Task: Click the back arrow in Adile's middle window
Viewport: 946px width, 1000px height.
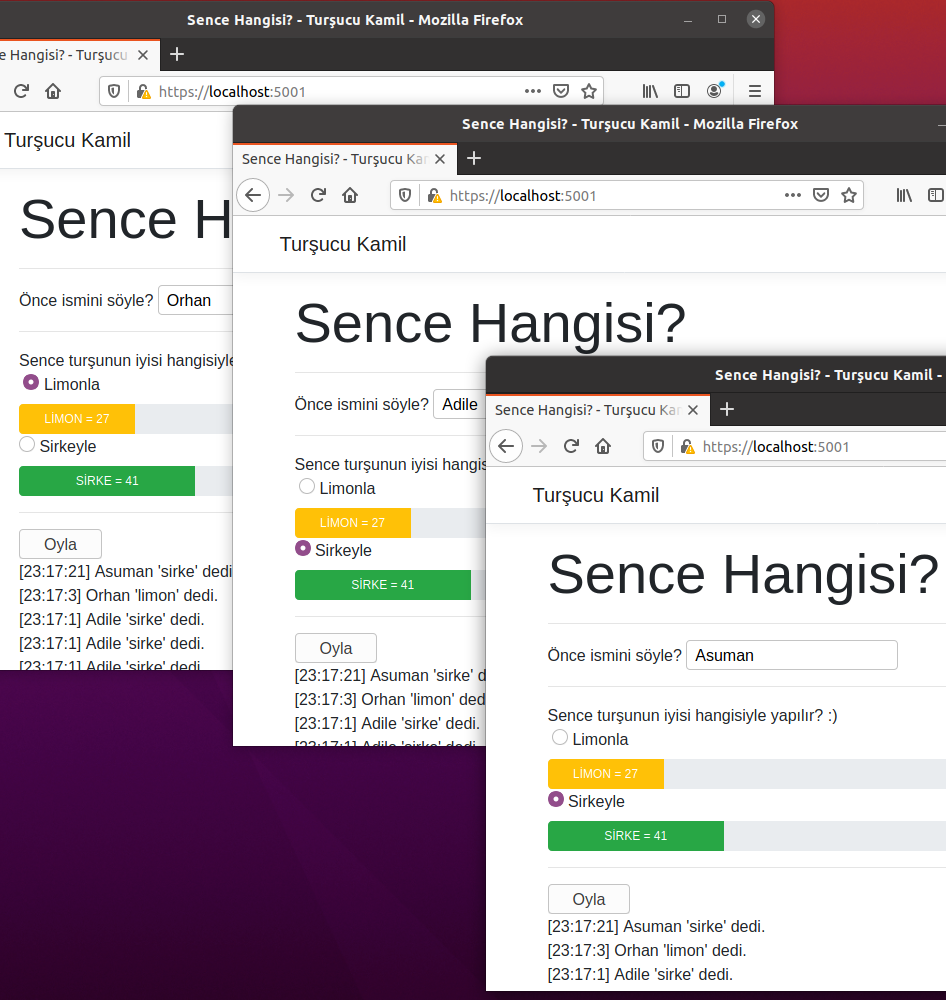Action: click(x=253, y=195)
